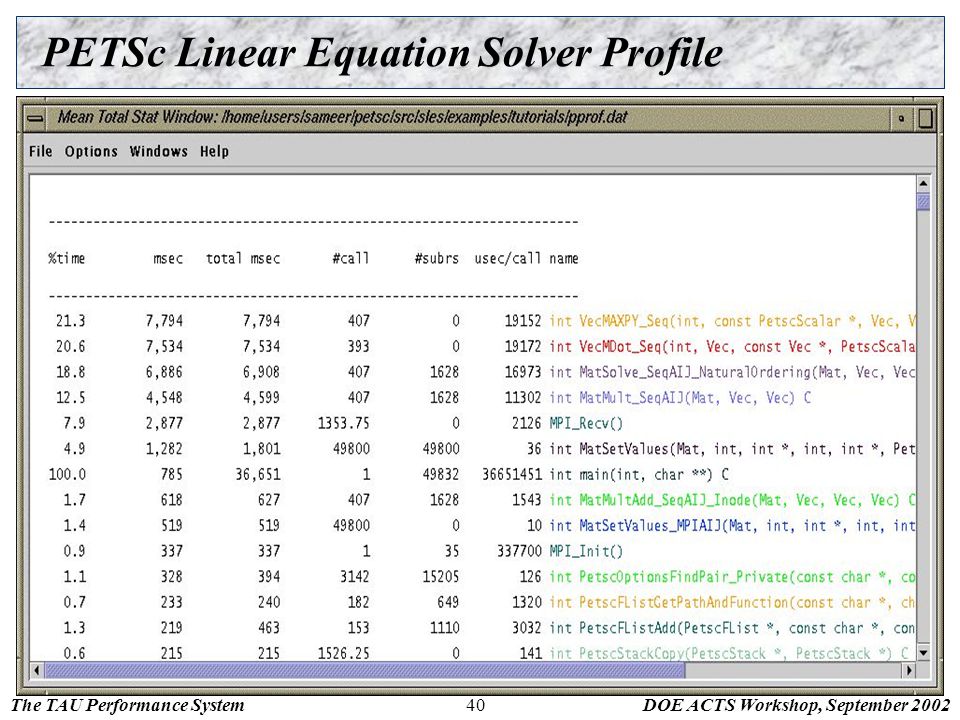Screen dimensions: 960x720
Task: Select the MatMult_SeqAIJ function entry
Action: tap(680, 398)
